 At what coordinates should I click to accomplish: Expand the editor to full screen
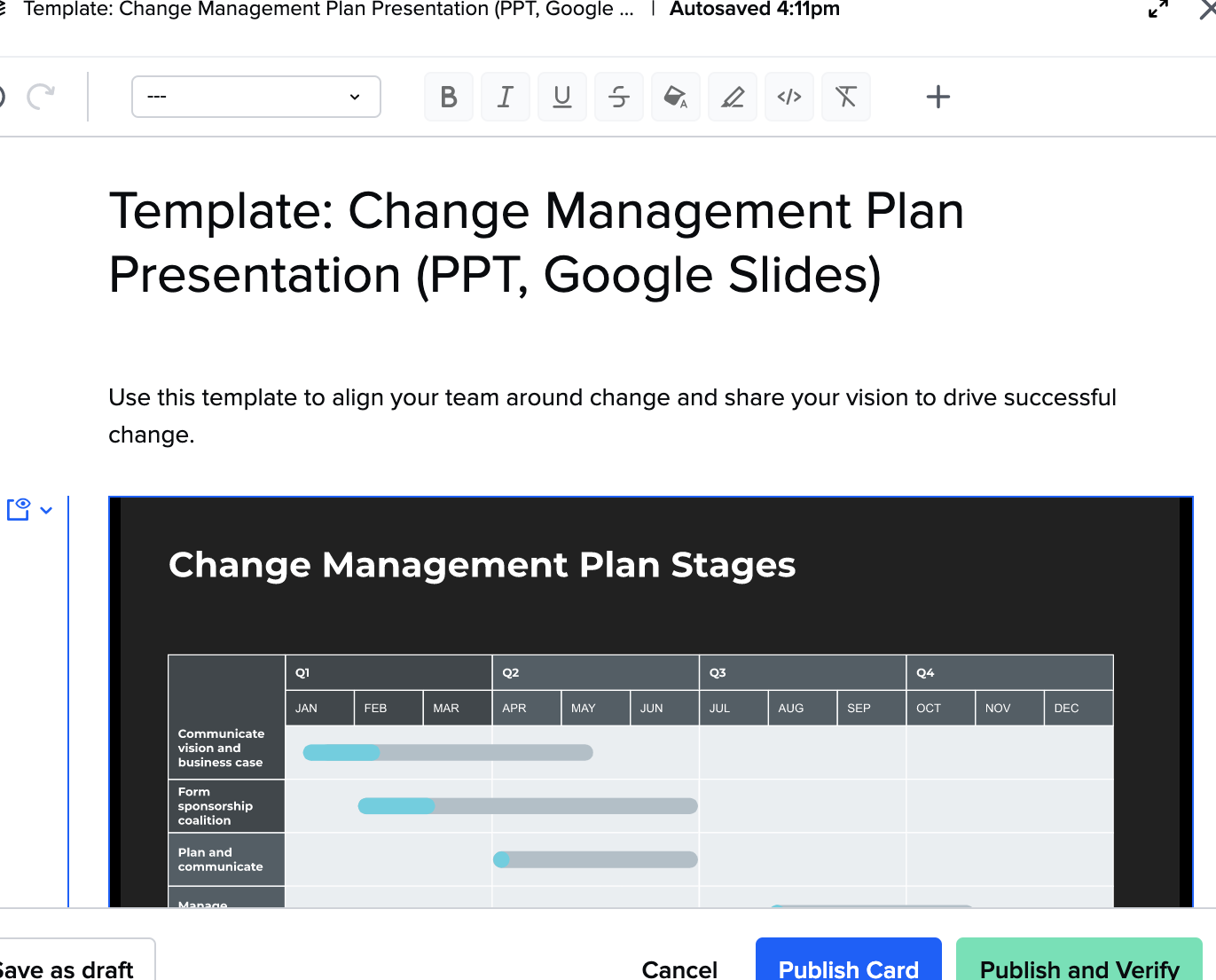[1158, 10]
